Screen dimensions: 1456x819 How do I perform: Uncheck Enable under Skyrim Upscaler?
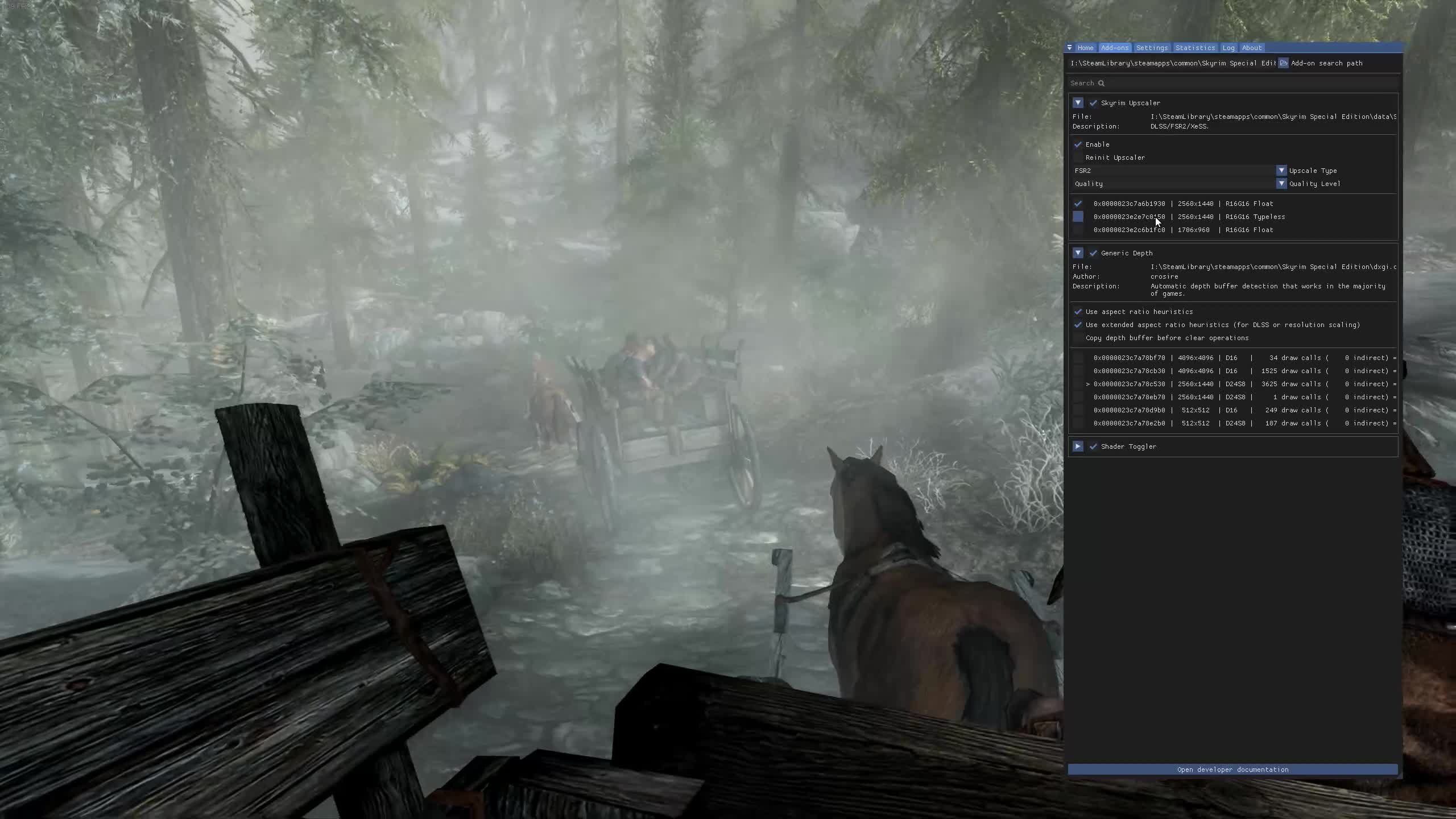(1079, 144)
